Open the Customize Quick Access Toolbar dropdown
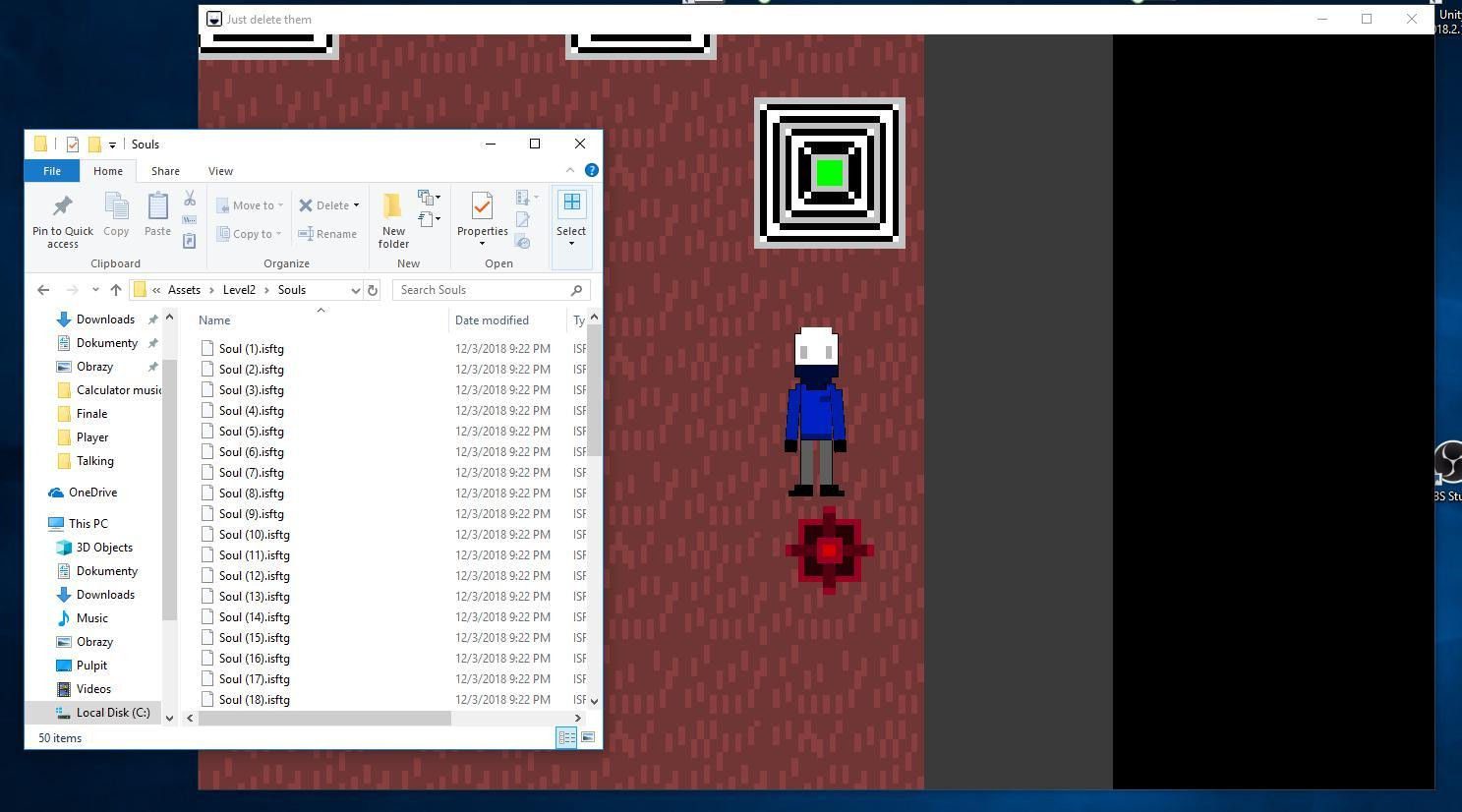This screenshot has height=812, width=1462. (x=112, y=145)
